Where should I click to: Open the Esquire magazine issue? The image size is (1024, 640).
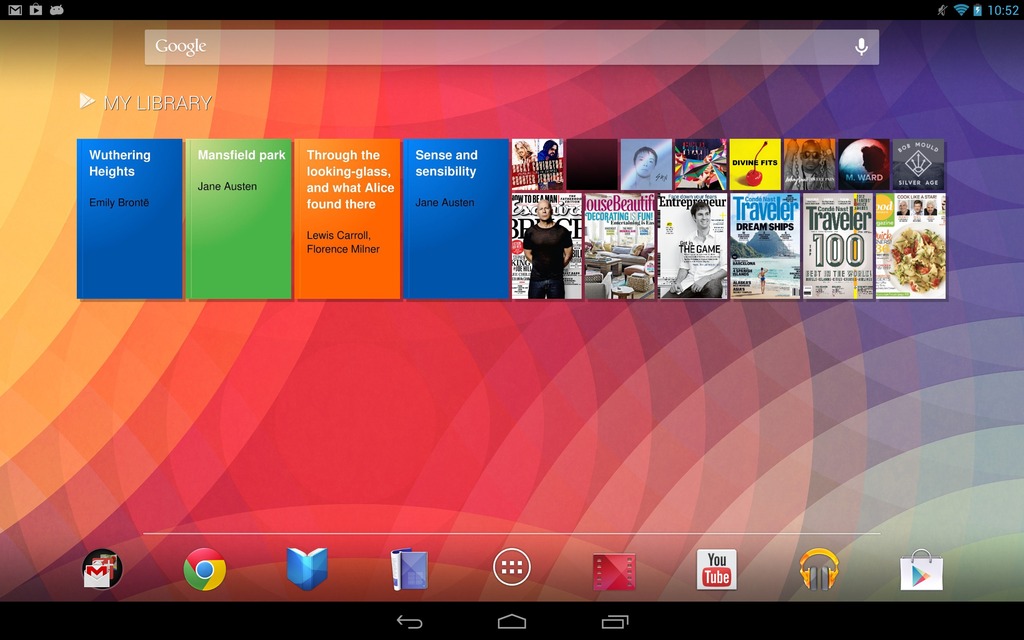[x=547, y=246]
